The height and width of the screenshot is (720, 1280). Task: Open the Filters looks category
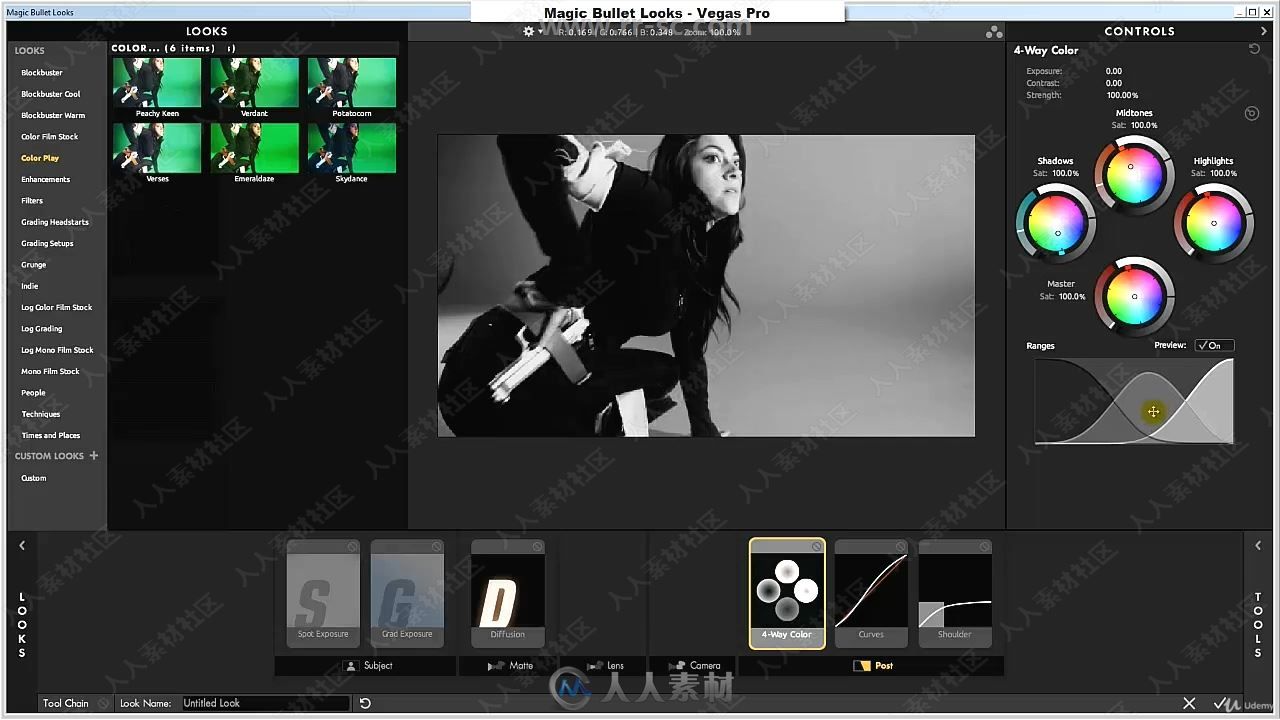coord(32,201)
